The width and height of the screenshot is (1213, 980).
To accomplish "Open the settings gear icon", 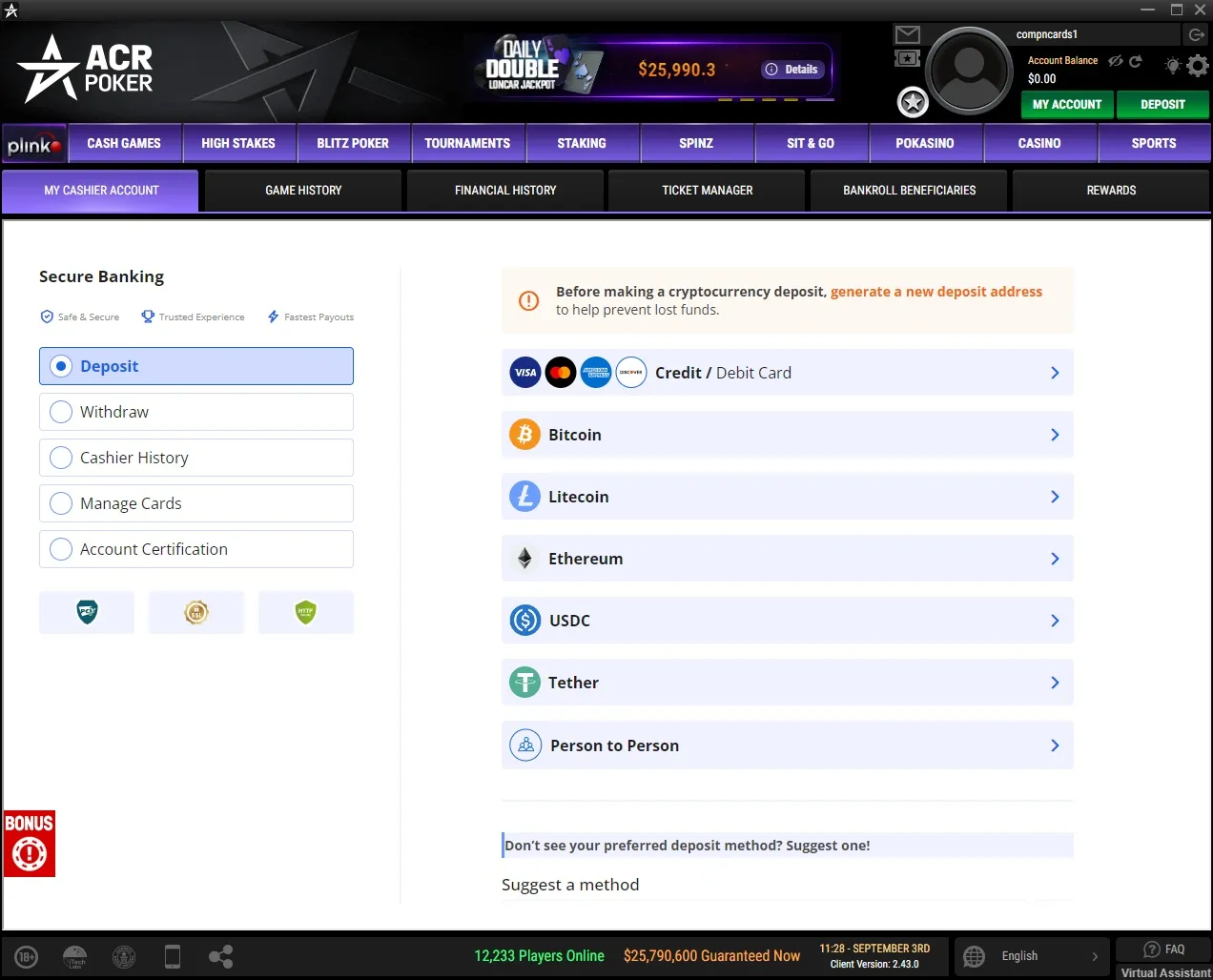I will pyautogui.click(x=1198, y=65).
